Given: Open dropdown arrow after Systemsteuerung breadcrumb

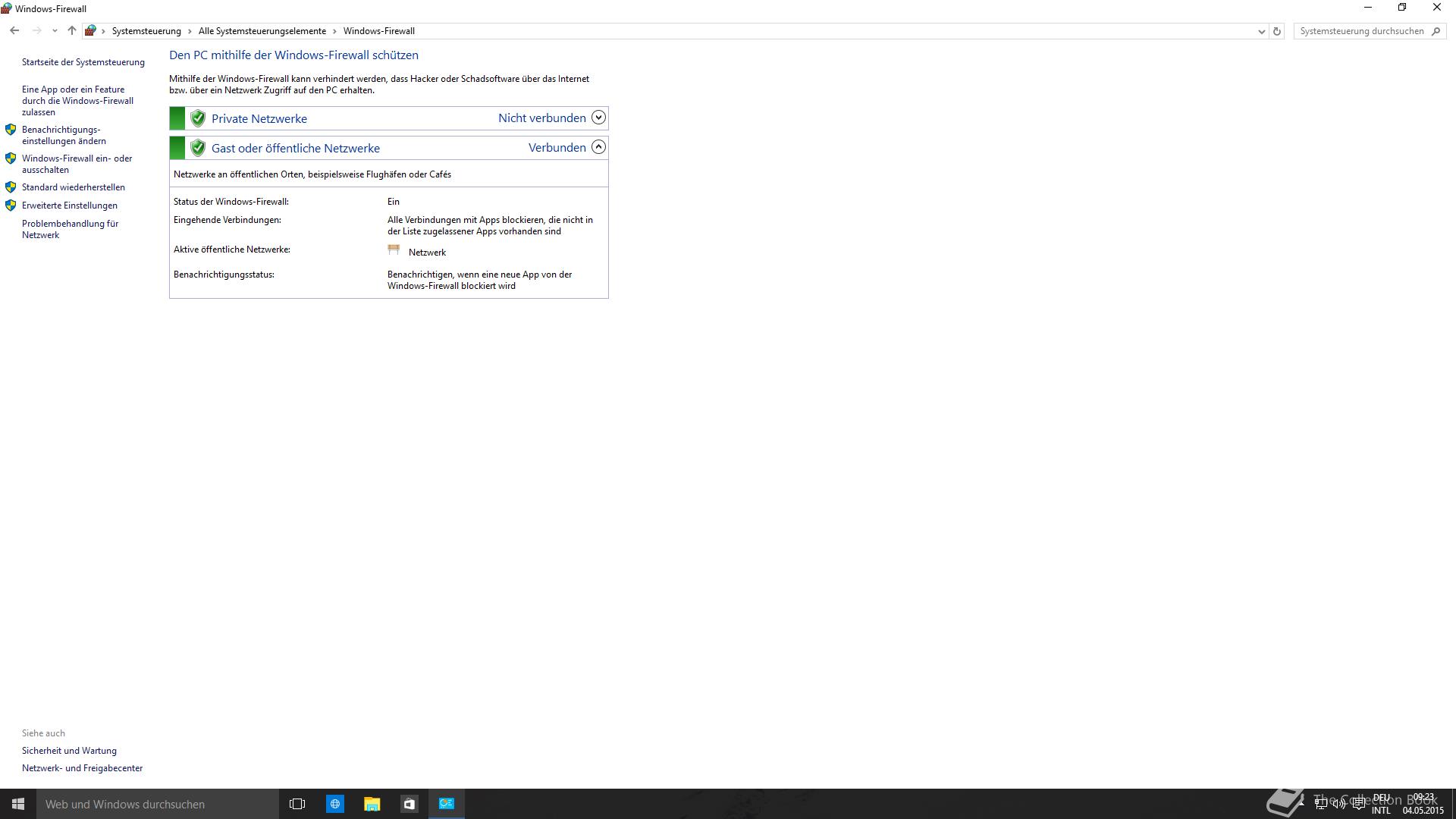Looking at the screenshot, I should 190,31.
